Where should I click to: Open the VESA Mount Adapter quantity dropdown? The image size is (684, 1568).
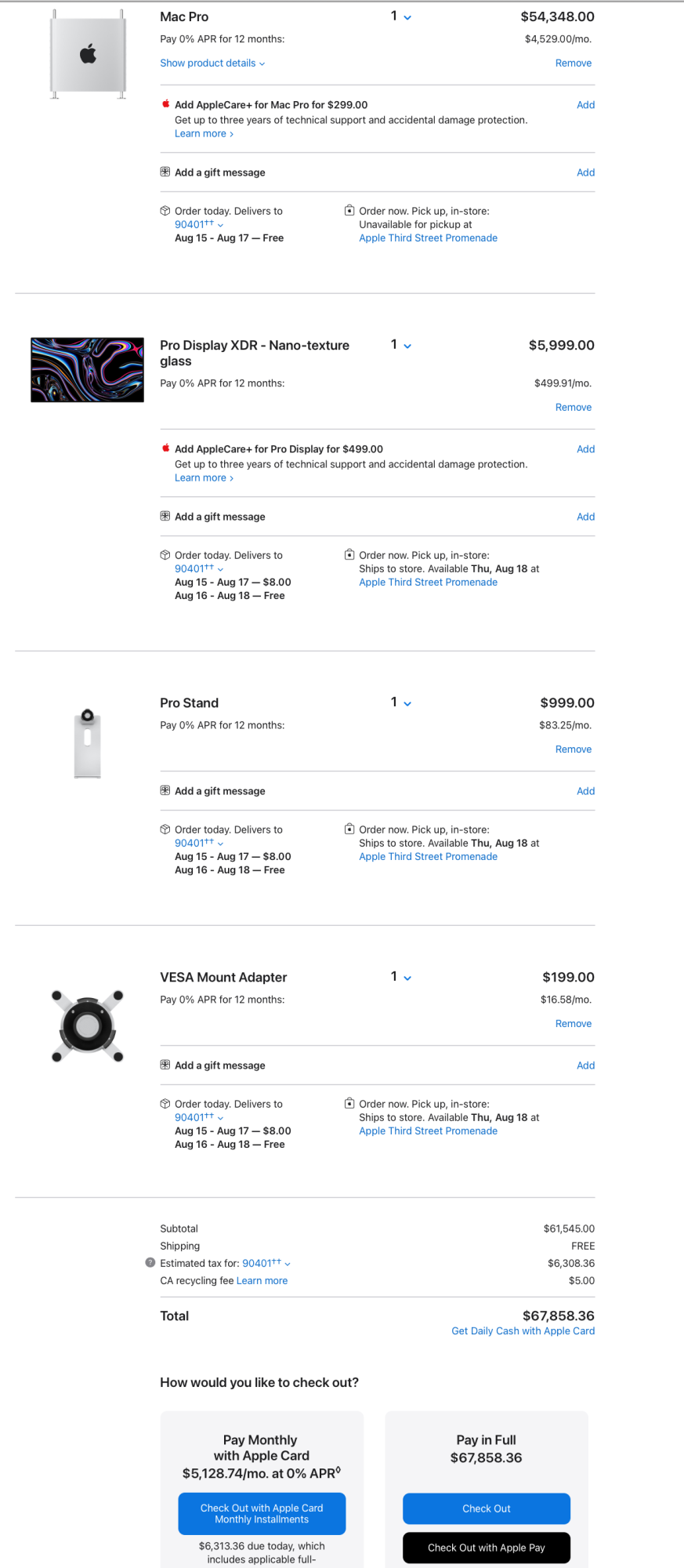pos(400,977)
